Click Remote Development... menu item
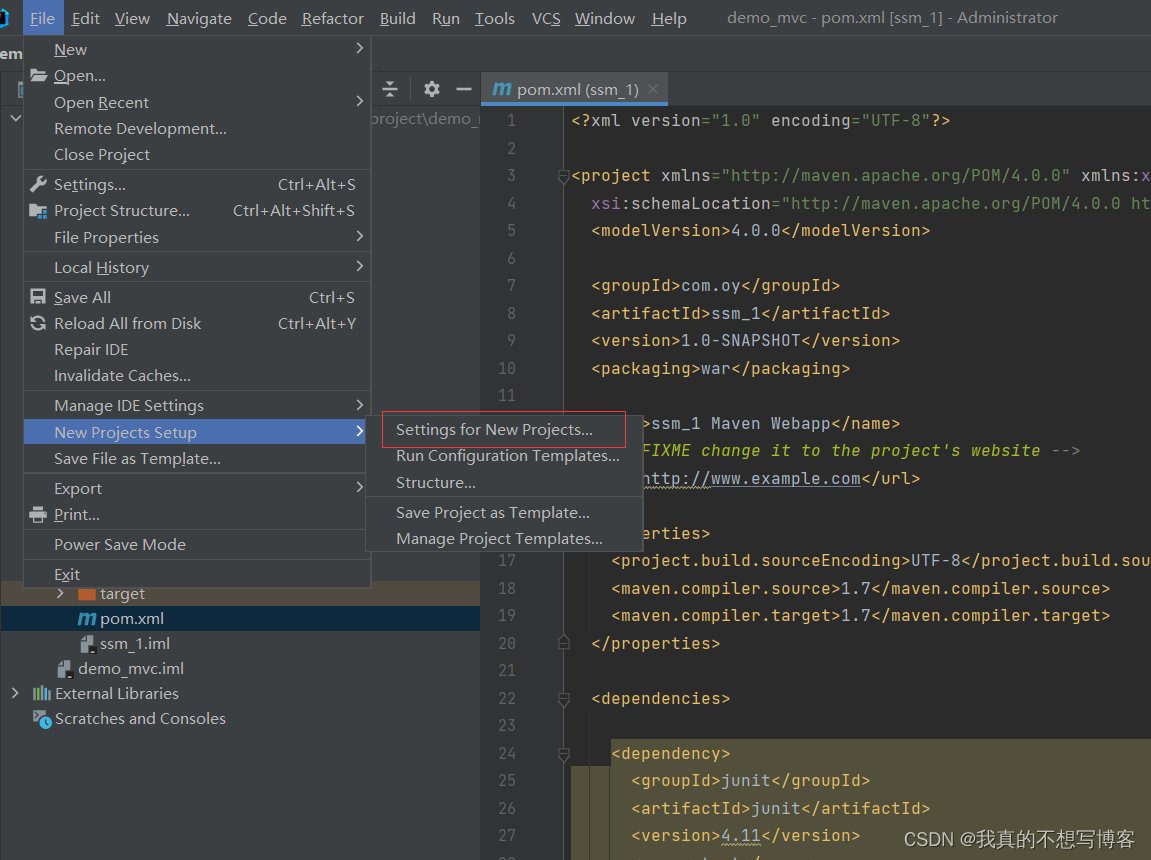 pyautogui.click(x=197, y=128)
